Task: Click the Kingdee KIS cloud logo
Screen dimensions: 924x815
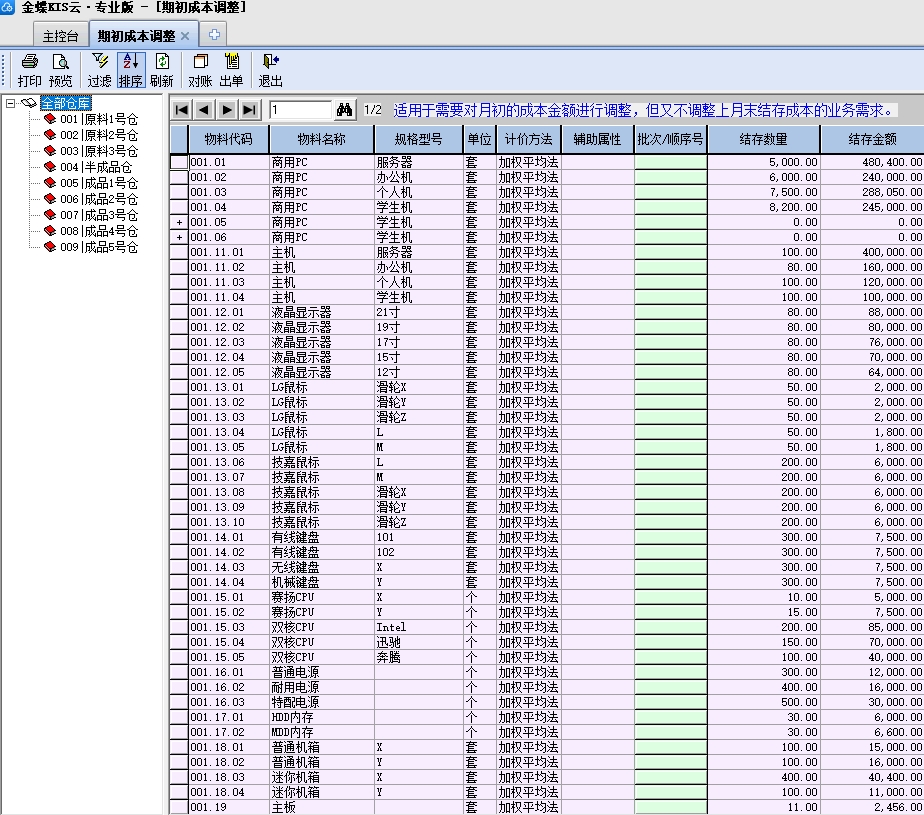Action: [x=7, y=7]
